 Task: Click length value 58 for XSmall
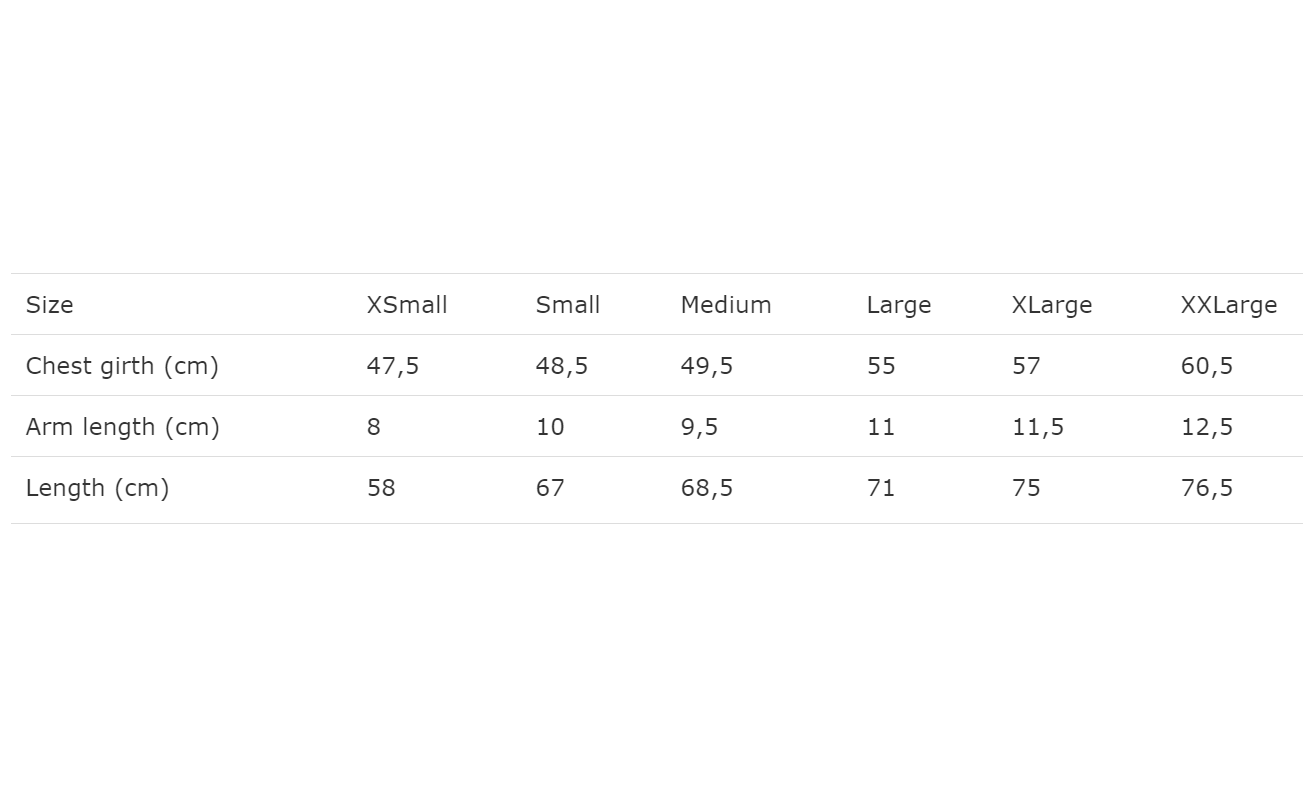click(381, 488)
